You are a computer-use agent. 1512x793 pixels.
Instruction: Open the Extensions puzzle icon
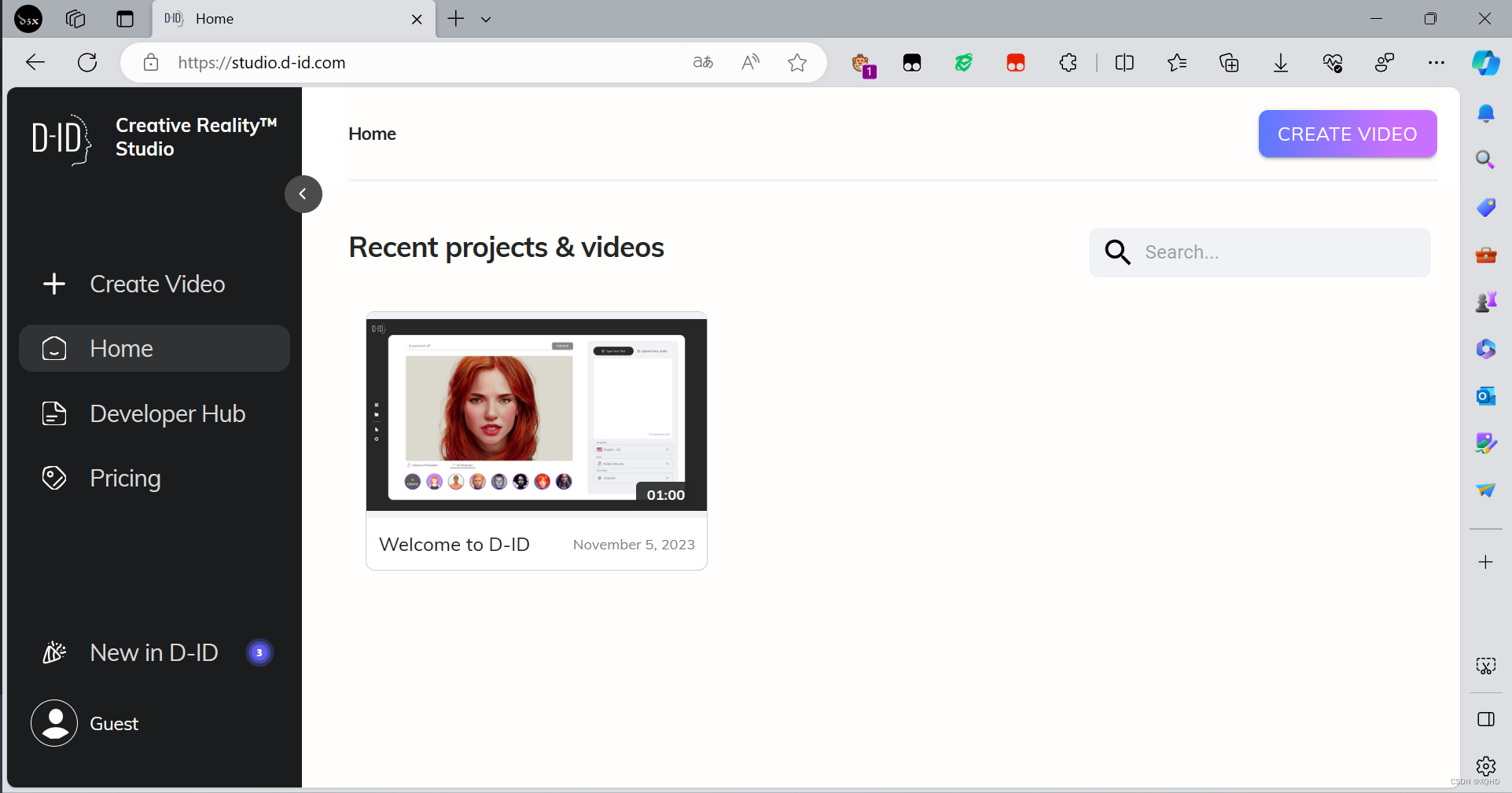(x=1069, y=62)
